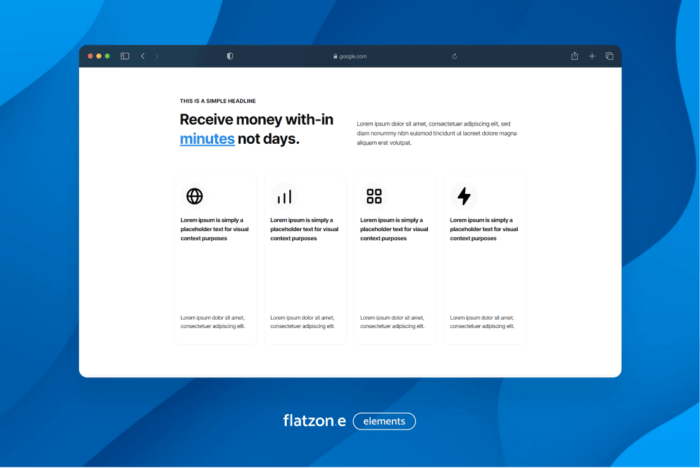Image resolution: width=700 pixels, height=468 pixels.
Task: Click the 'Receive money with-in' heading
Action: 256,119
